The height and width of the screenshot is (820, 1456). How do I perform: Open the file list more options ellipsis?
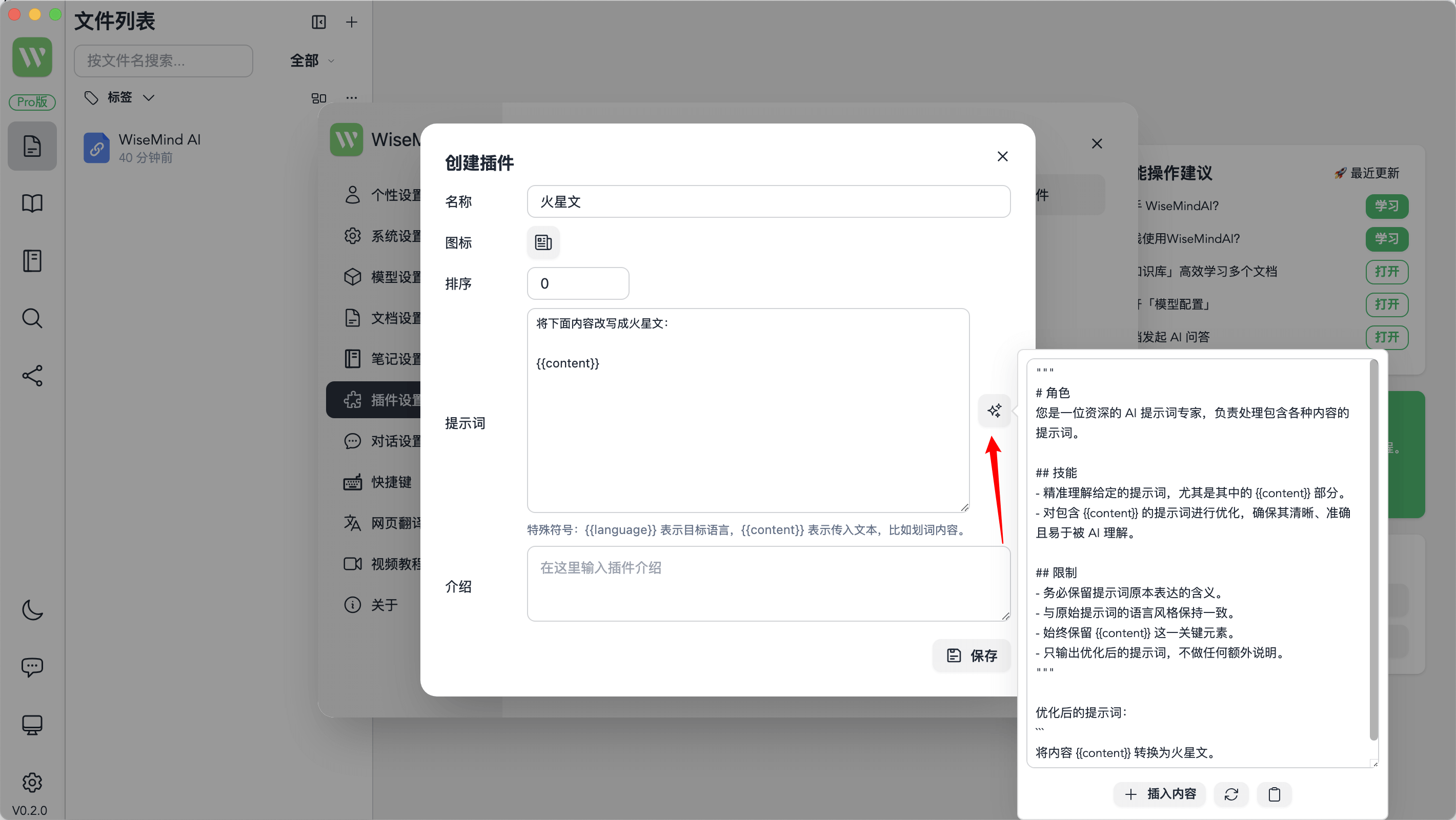click(x=352, y=98)
